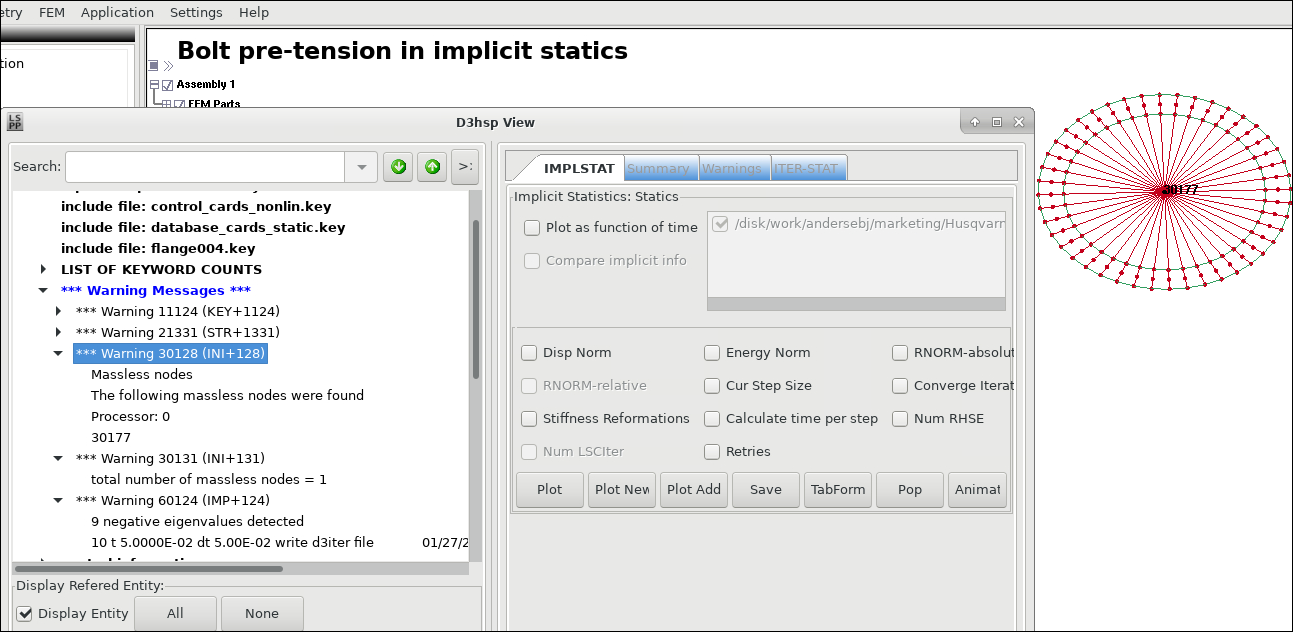1293x632 pixels.
Task: Click the green up-arrow search-previous icon
Action: [x=431, y=166]
